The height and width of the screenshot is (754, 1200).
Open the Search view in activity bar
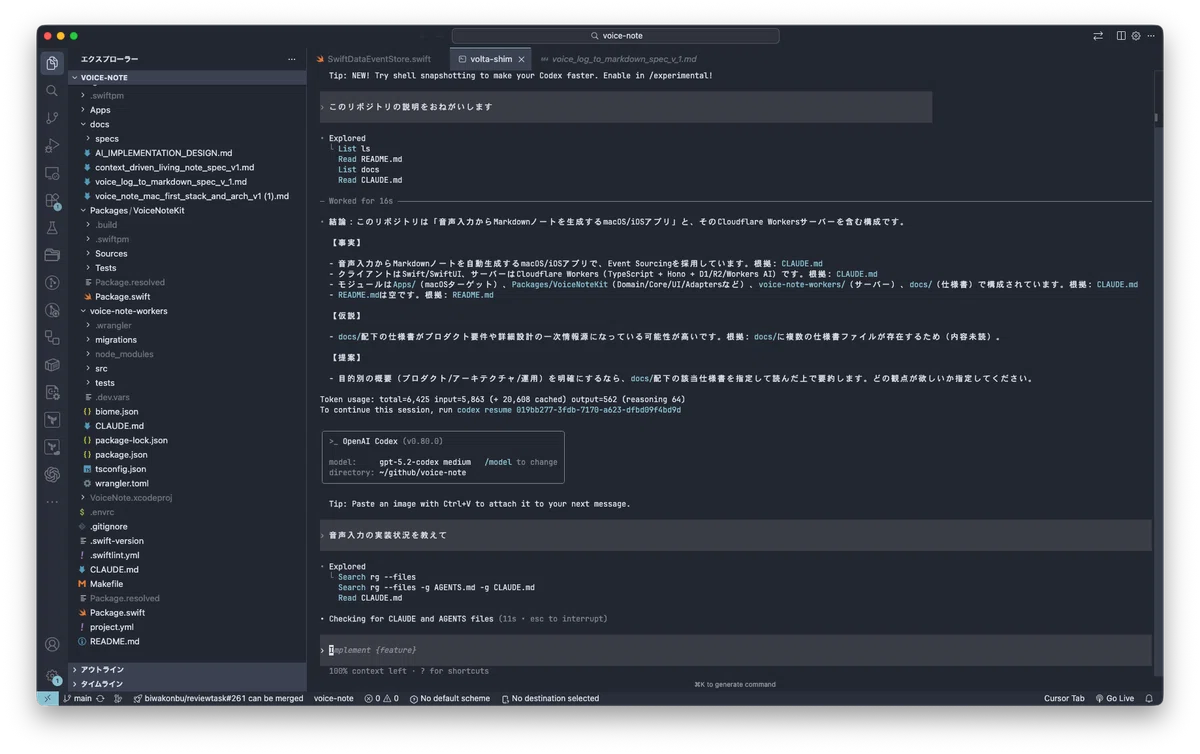pyautogui.click(x=52, y=91)
